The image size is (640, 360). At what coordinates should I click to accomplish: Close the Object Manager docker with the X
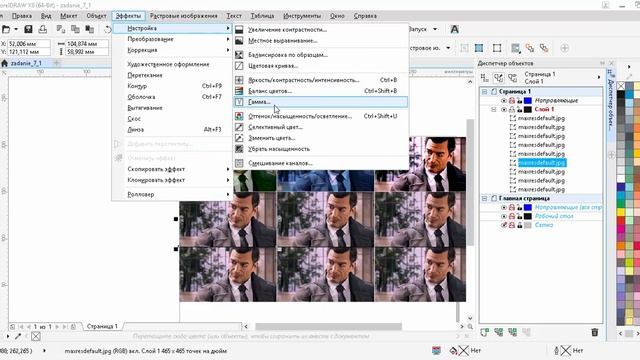point(611,63)
